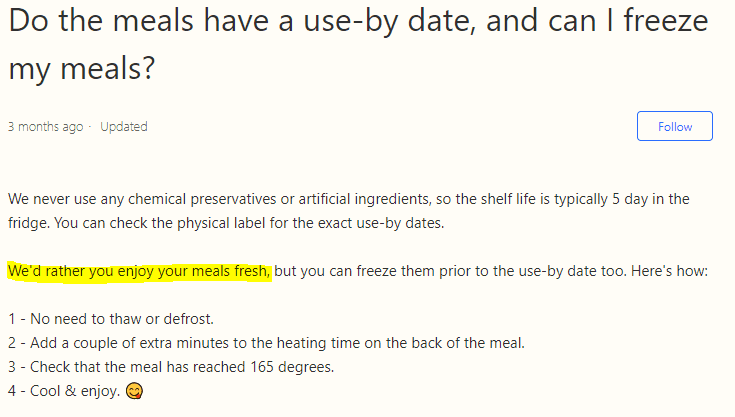
Task: Click the "Updated" label under the title
Action: point(124,127)
